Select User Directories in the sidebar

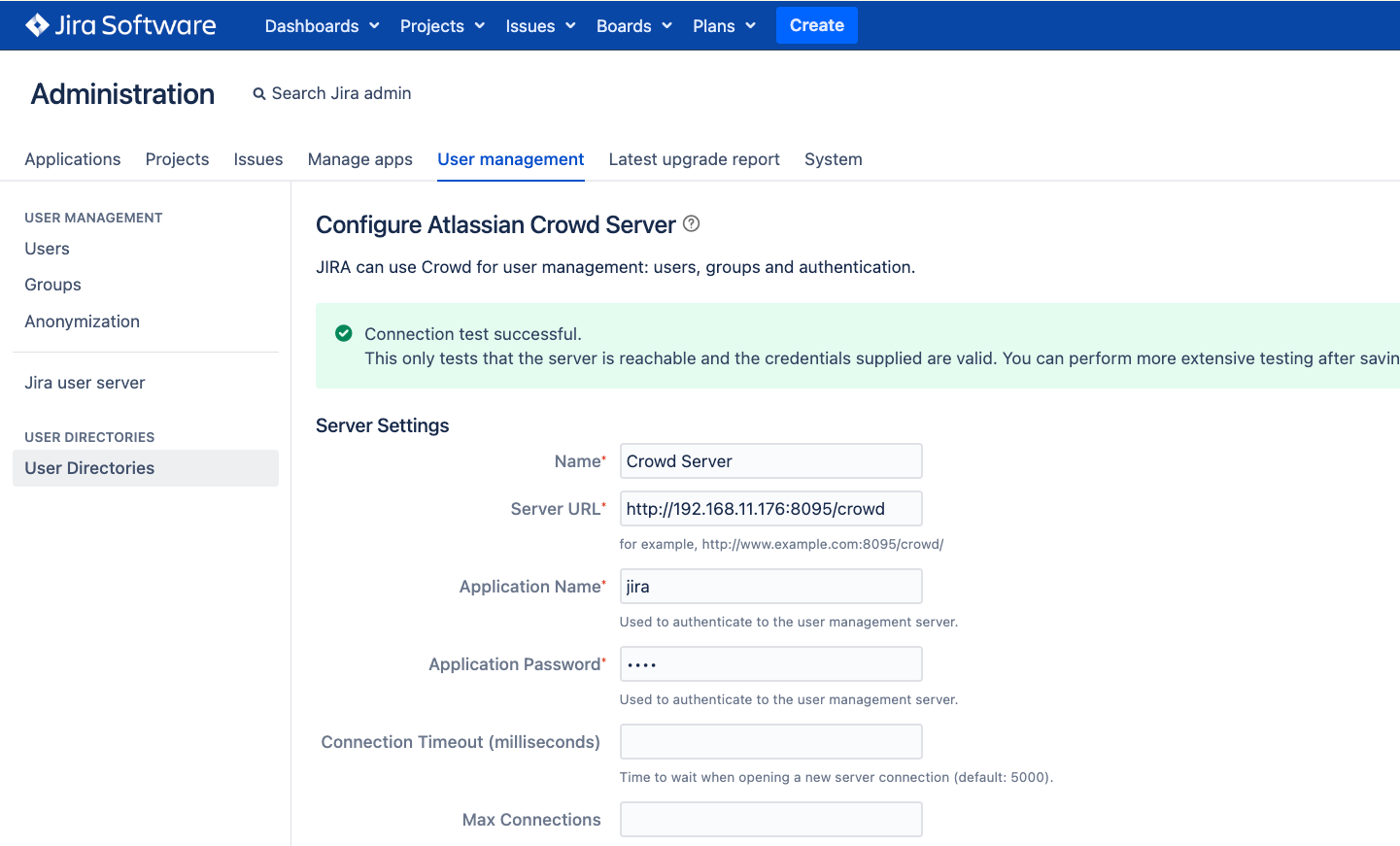(x=146, y=468)
